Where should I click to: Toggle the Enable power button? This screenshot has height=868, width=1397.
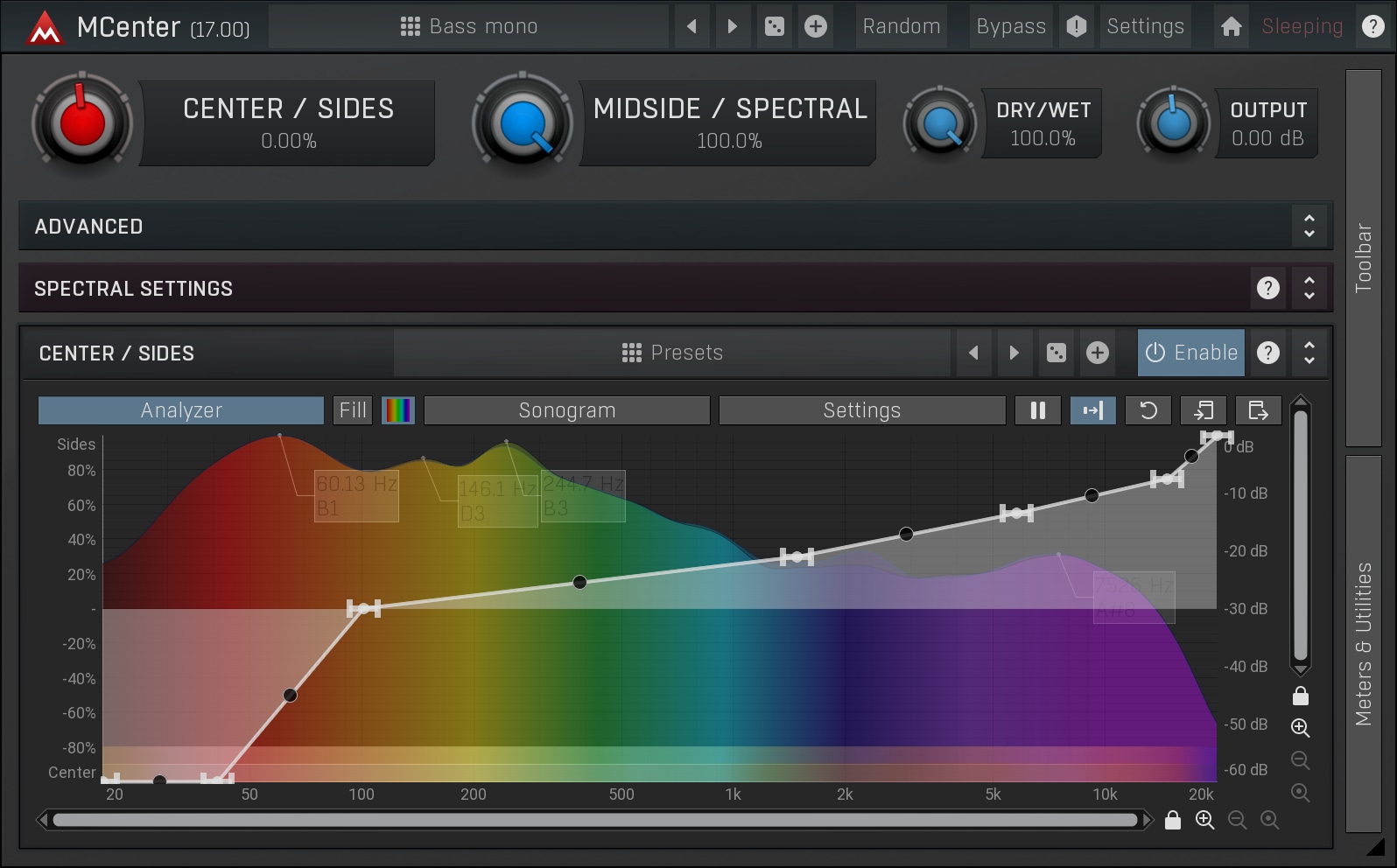coord(1190,353)
